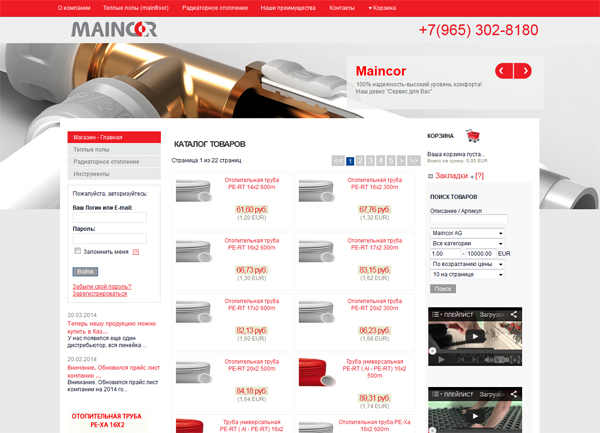Select Радиаторное отопление sidebar category
The image size is (600, 433).
(x=114, y=162)
